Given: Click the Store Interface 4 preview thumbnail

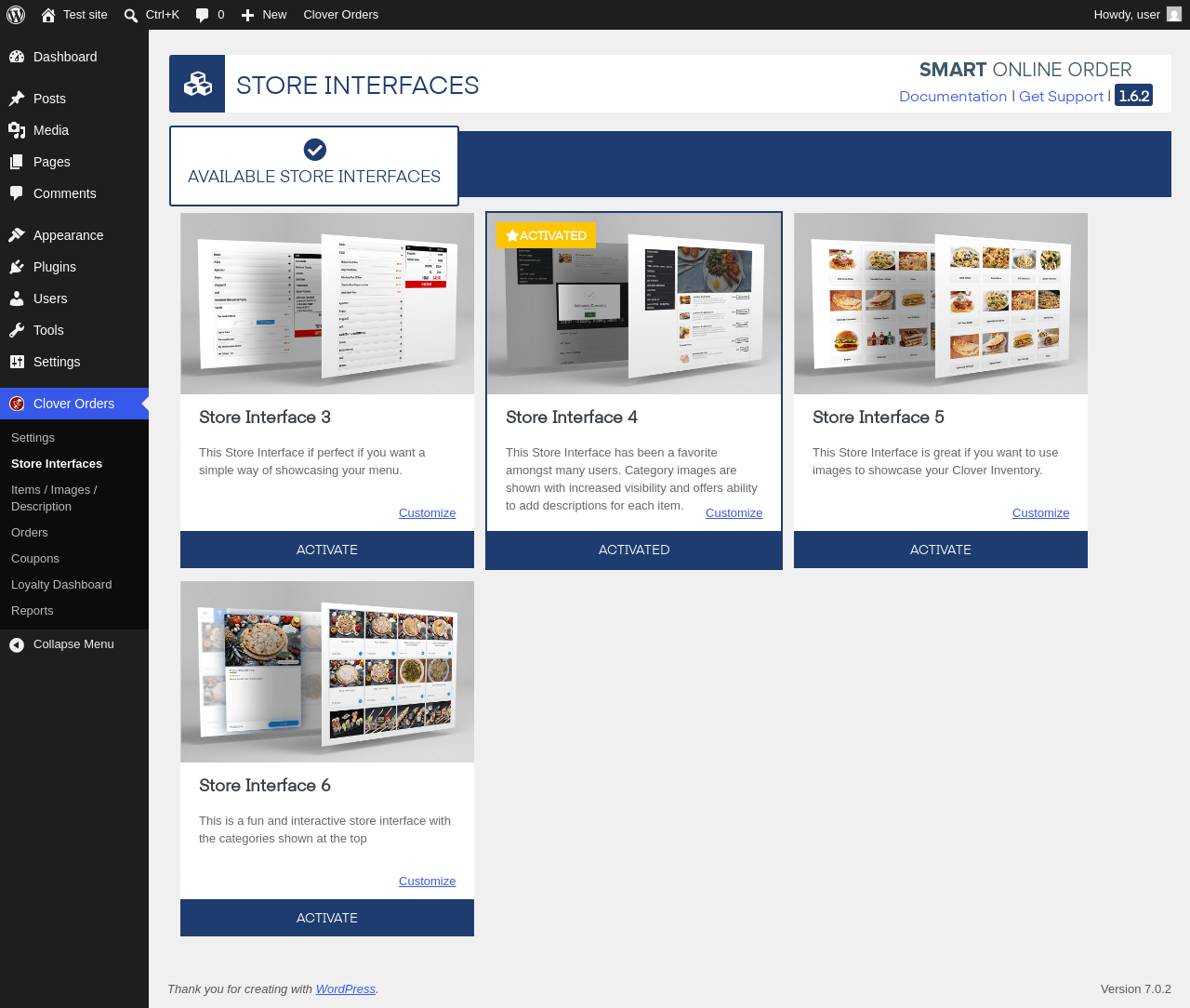Looking at the screenshot, I should pos(634,303).
